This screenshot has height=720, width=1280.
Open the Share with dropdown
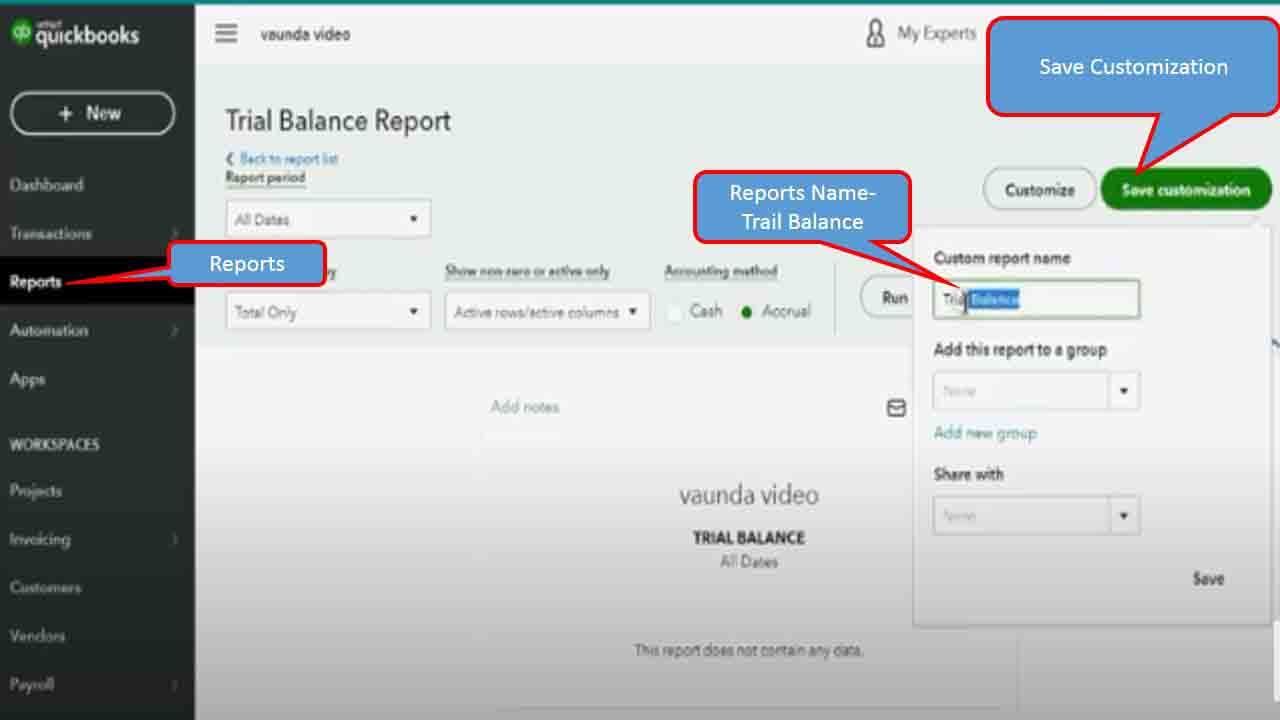tap(1036, 516)
